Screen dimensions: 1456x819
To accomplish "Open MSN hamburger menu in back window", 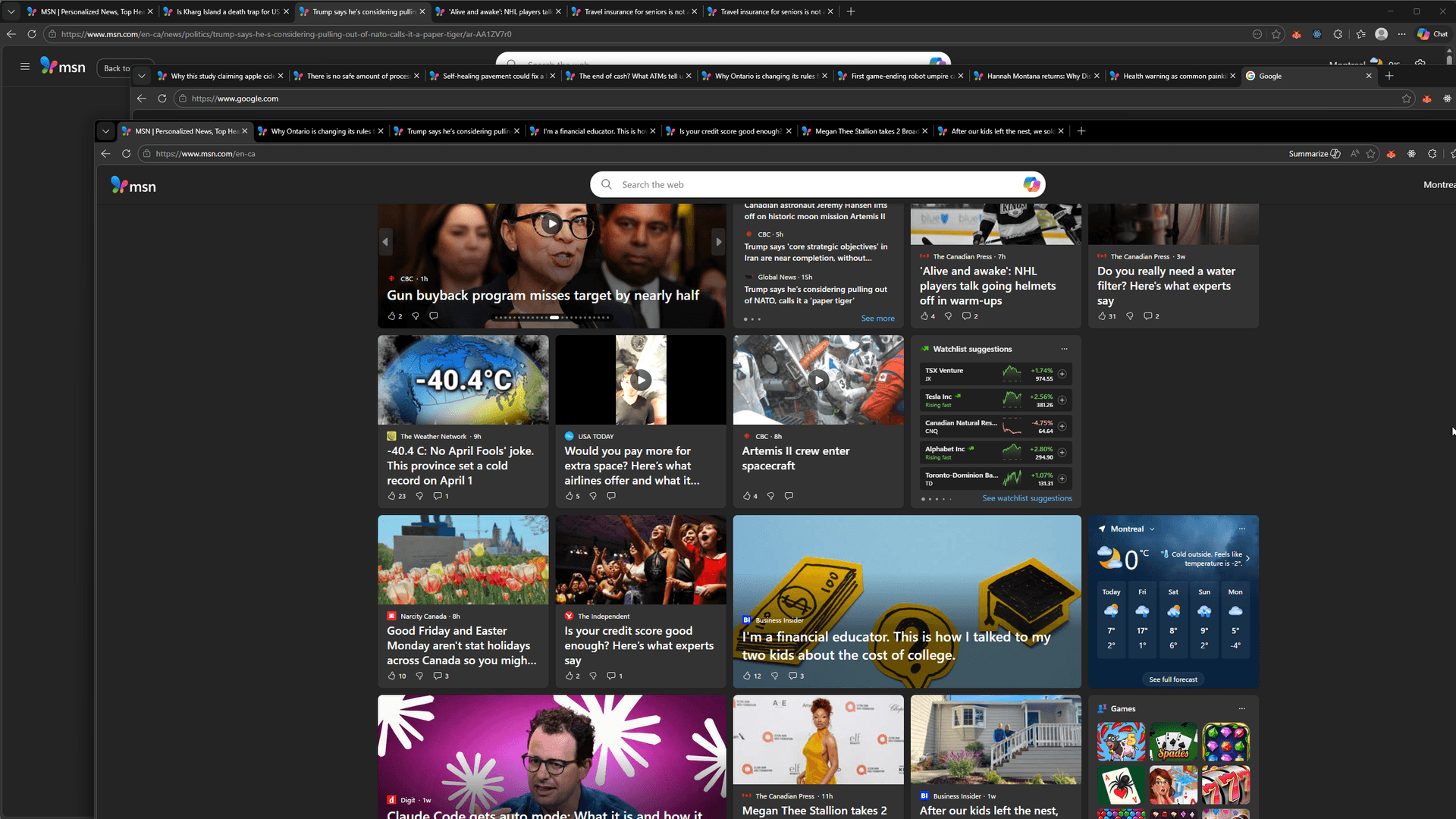I will pyautogui.click(x=25, y=67).
